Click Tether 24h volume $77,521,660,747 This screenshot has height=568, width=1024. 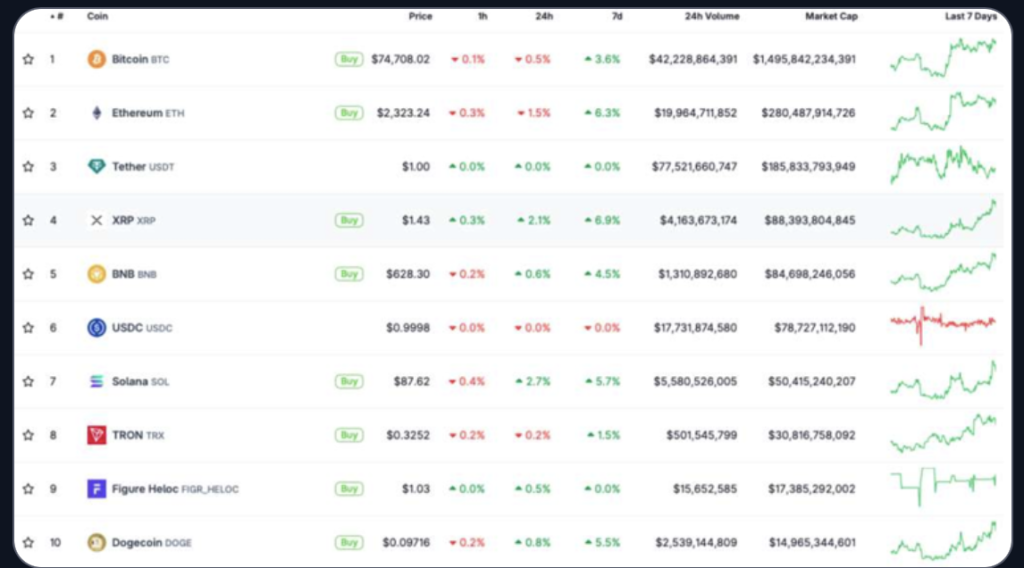694,166
